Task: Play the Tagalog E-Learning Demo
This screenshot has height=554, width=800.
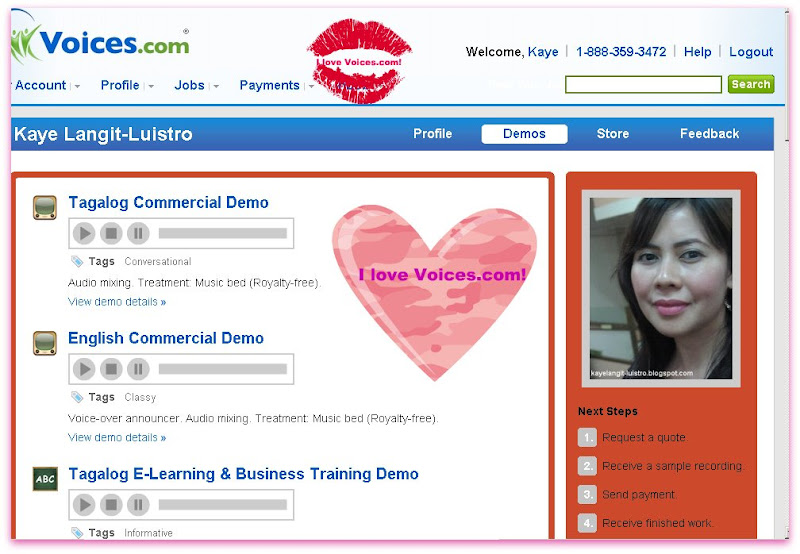Action: pos(84,505)
